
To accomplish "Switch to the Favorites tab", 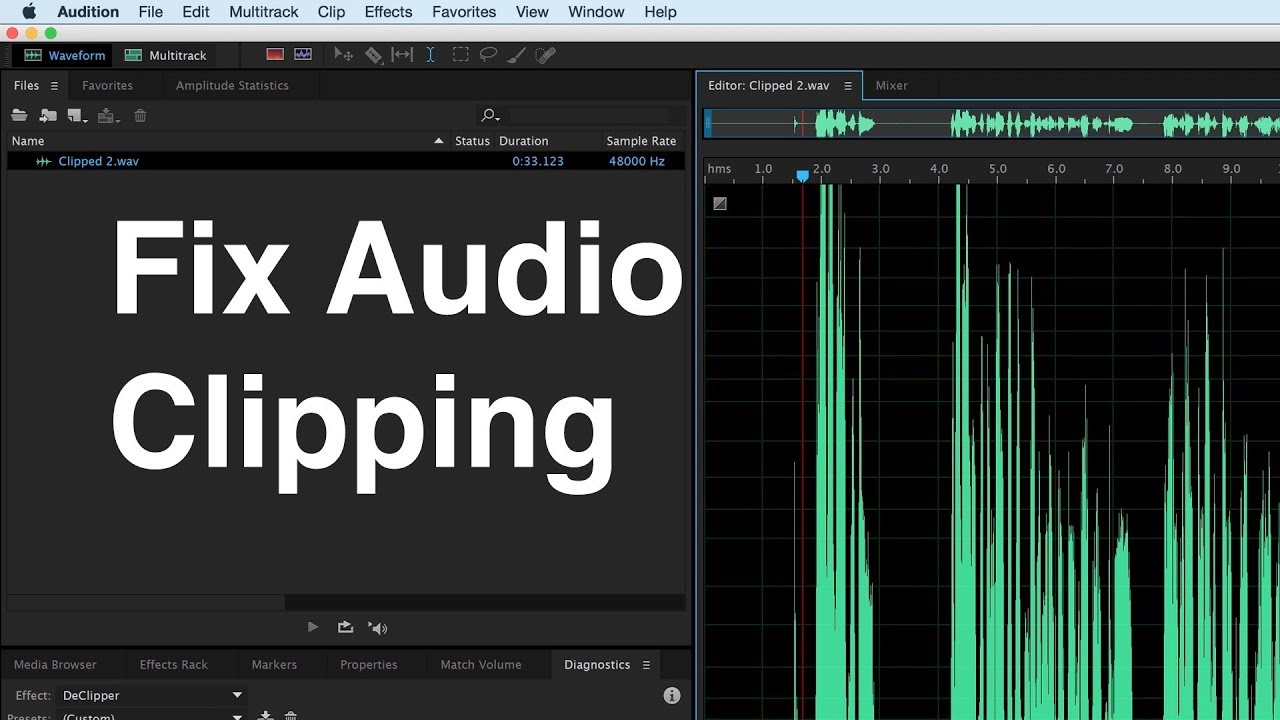I will point(107,86).
